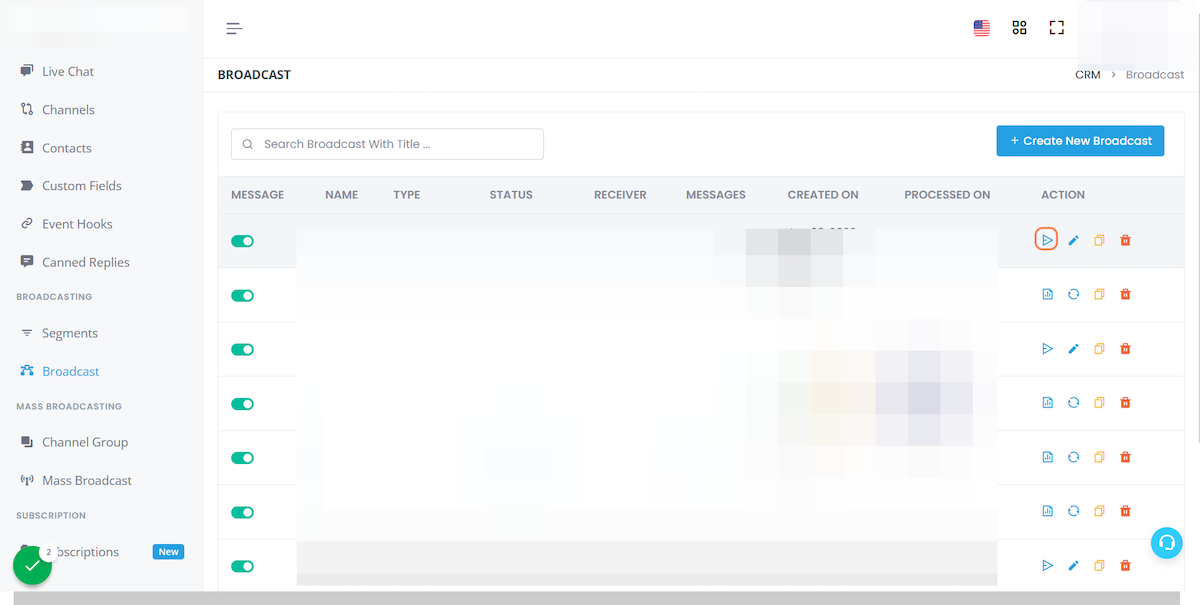
Task: Open Live Chat from the sidebar
Action: tap(67, 71)
